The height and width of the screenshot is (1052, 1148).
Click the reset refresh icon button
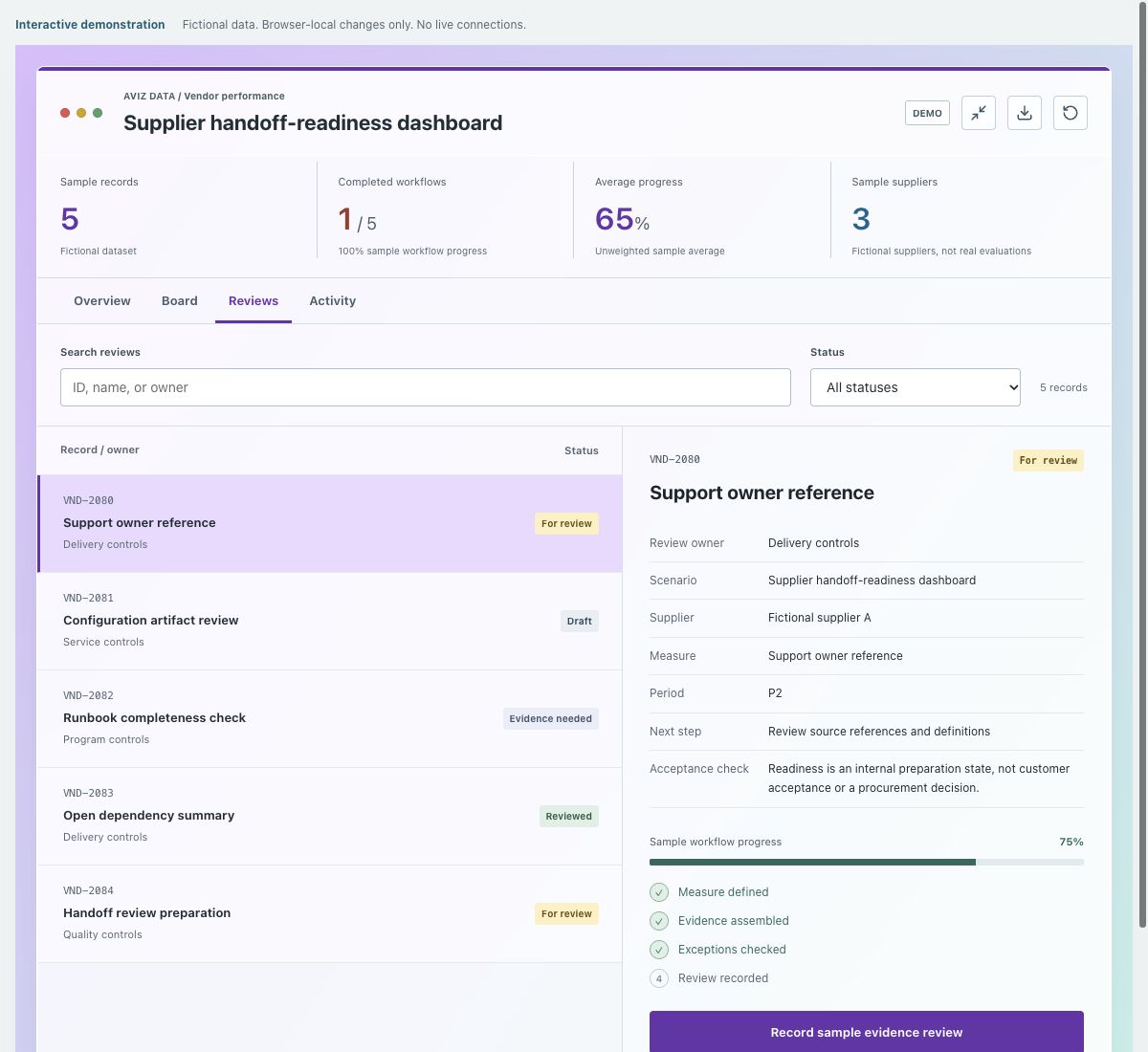point(1071,113)
